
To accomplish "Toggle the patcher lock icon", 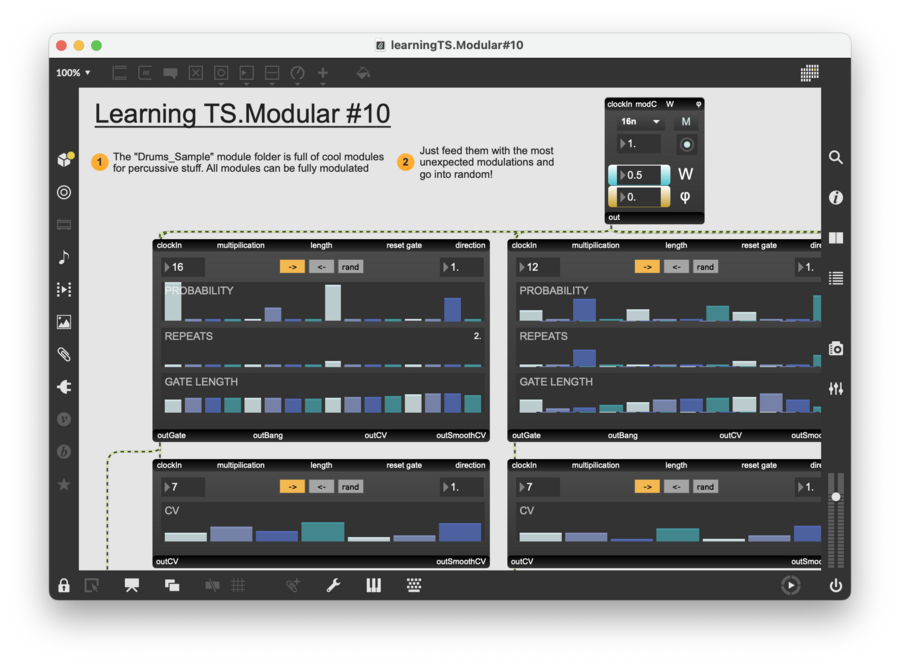I will [x=64, y=585].
